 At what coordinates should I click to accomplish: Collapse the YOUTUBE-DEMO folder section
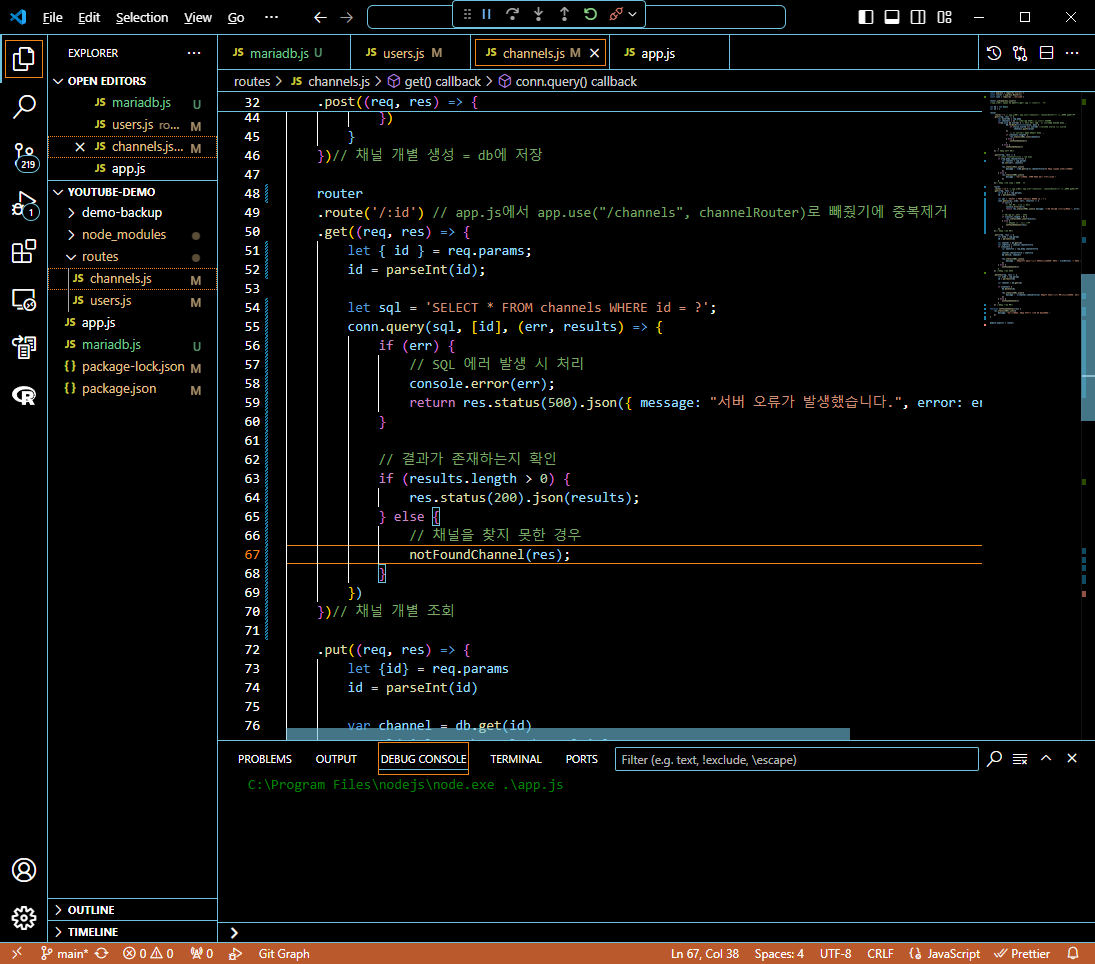click(133, 192)
